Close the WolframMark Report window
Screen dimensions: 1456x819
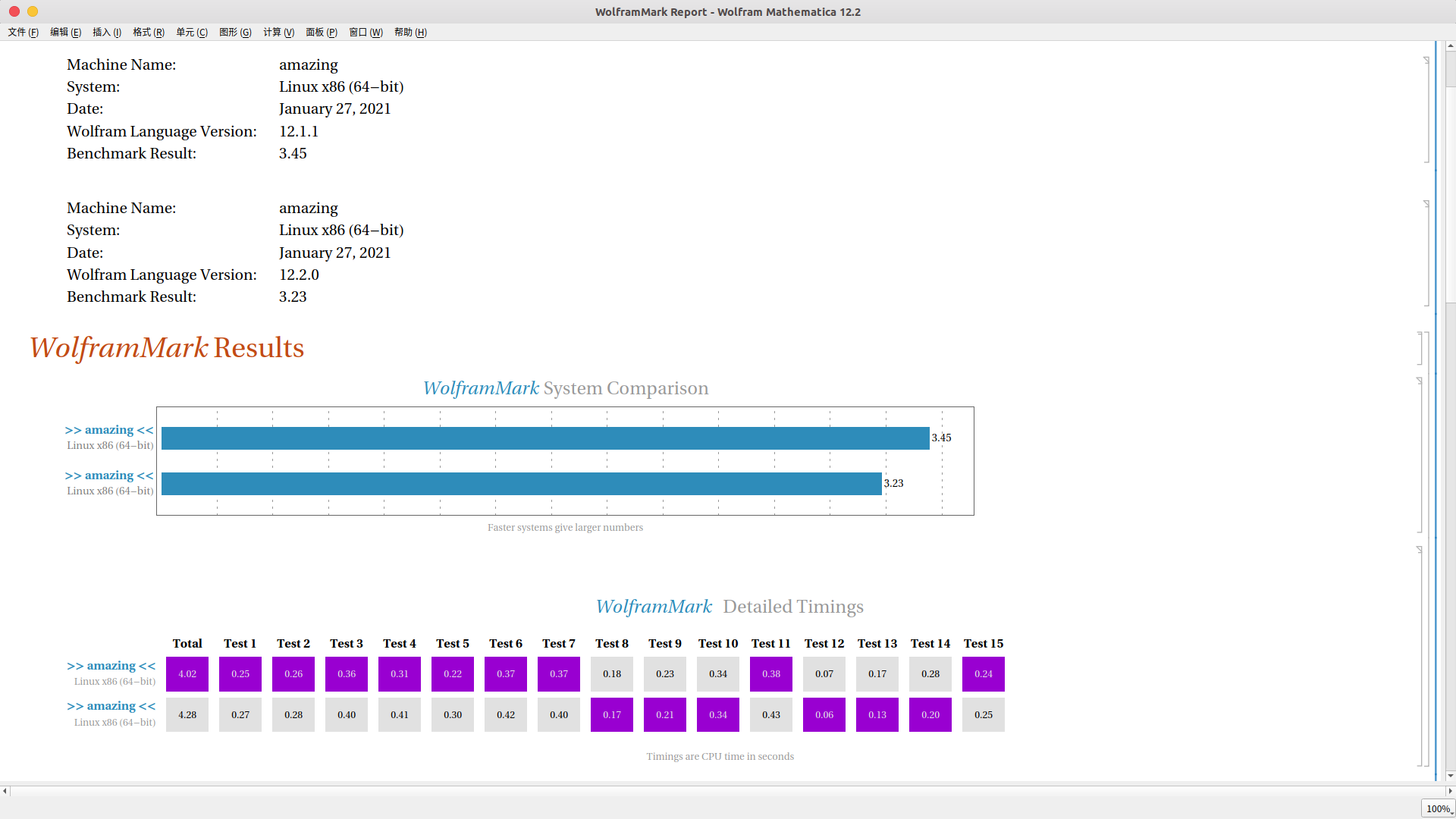pos(14,11)
